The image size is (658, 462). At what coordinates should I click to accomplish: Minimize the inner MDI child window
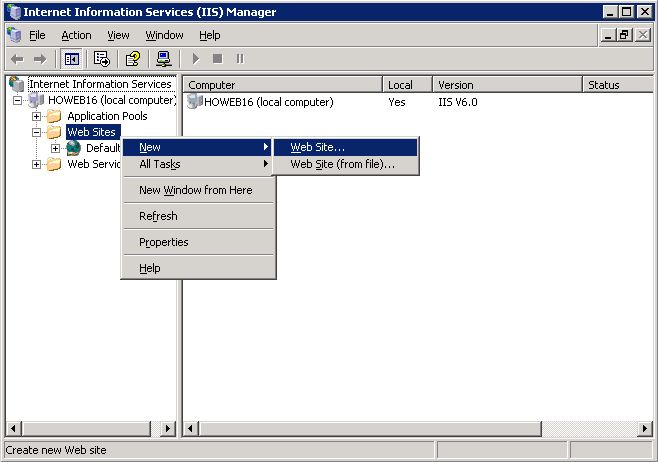pos(608,35)
